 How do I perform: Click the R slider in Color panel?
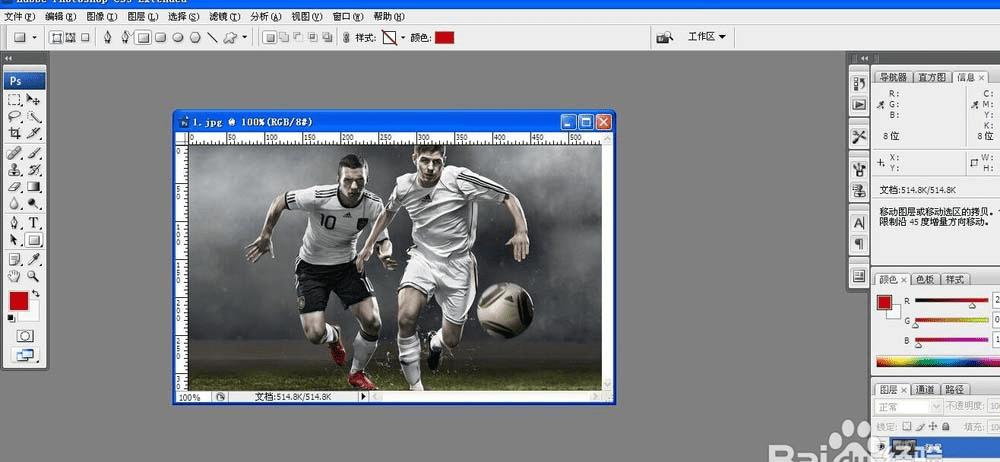[x=951, y=301]
